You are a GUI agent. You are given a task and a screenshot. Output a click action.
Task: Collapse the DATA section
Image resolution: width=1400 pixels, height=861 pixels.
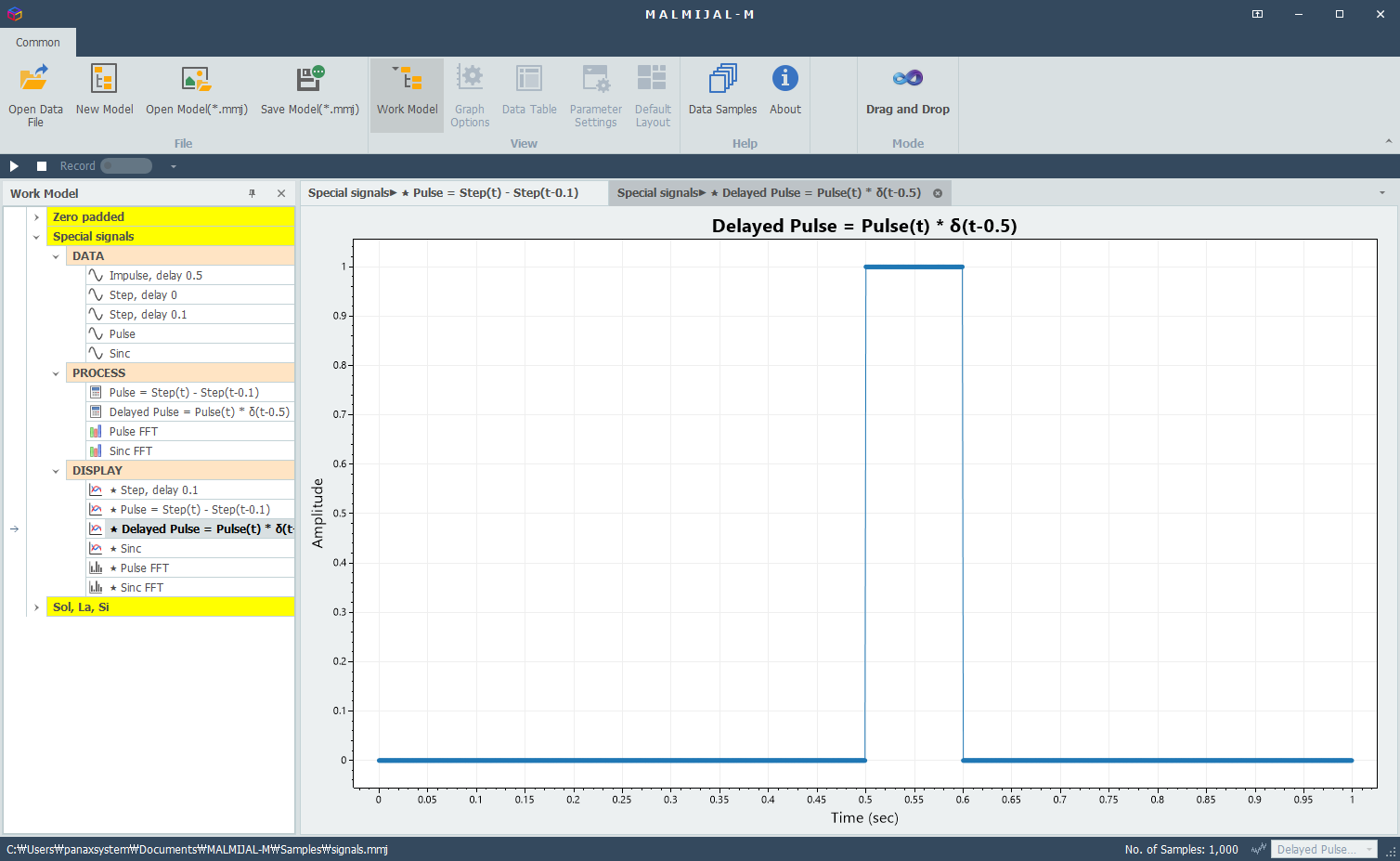tap(56, 256)
